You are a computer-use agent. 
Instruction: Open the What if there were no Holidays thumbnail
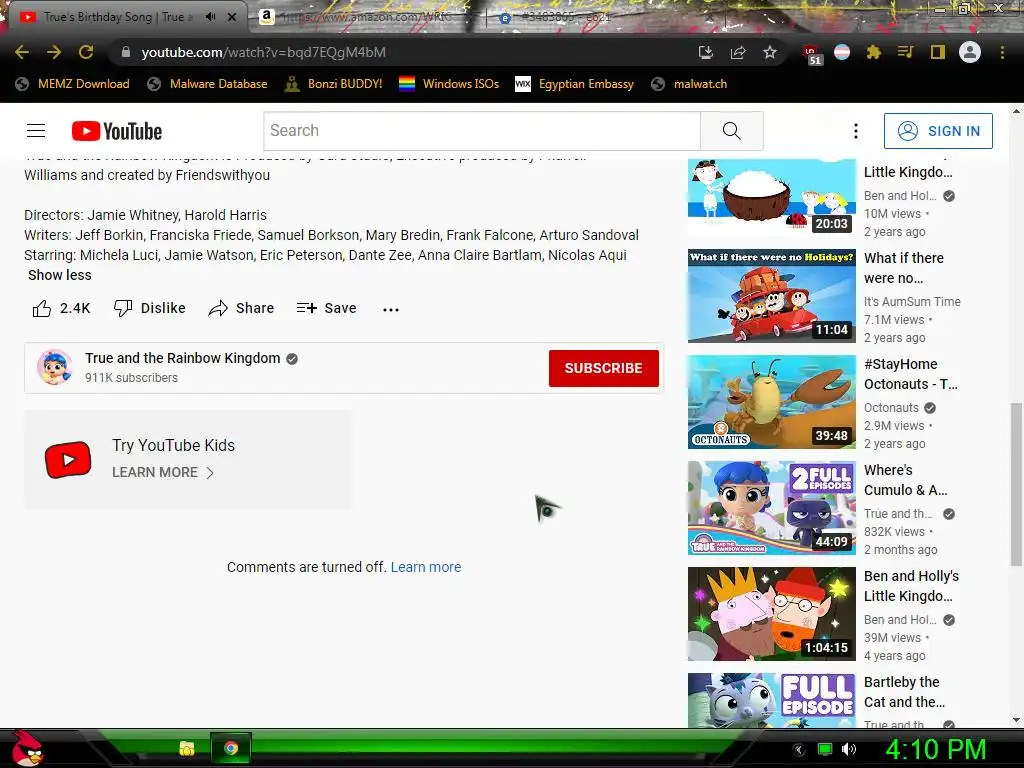[x=771, y=295]
